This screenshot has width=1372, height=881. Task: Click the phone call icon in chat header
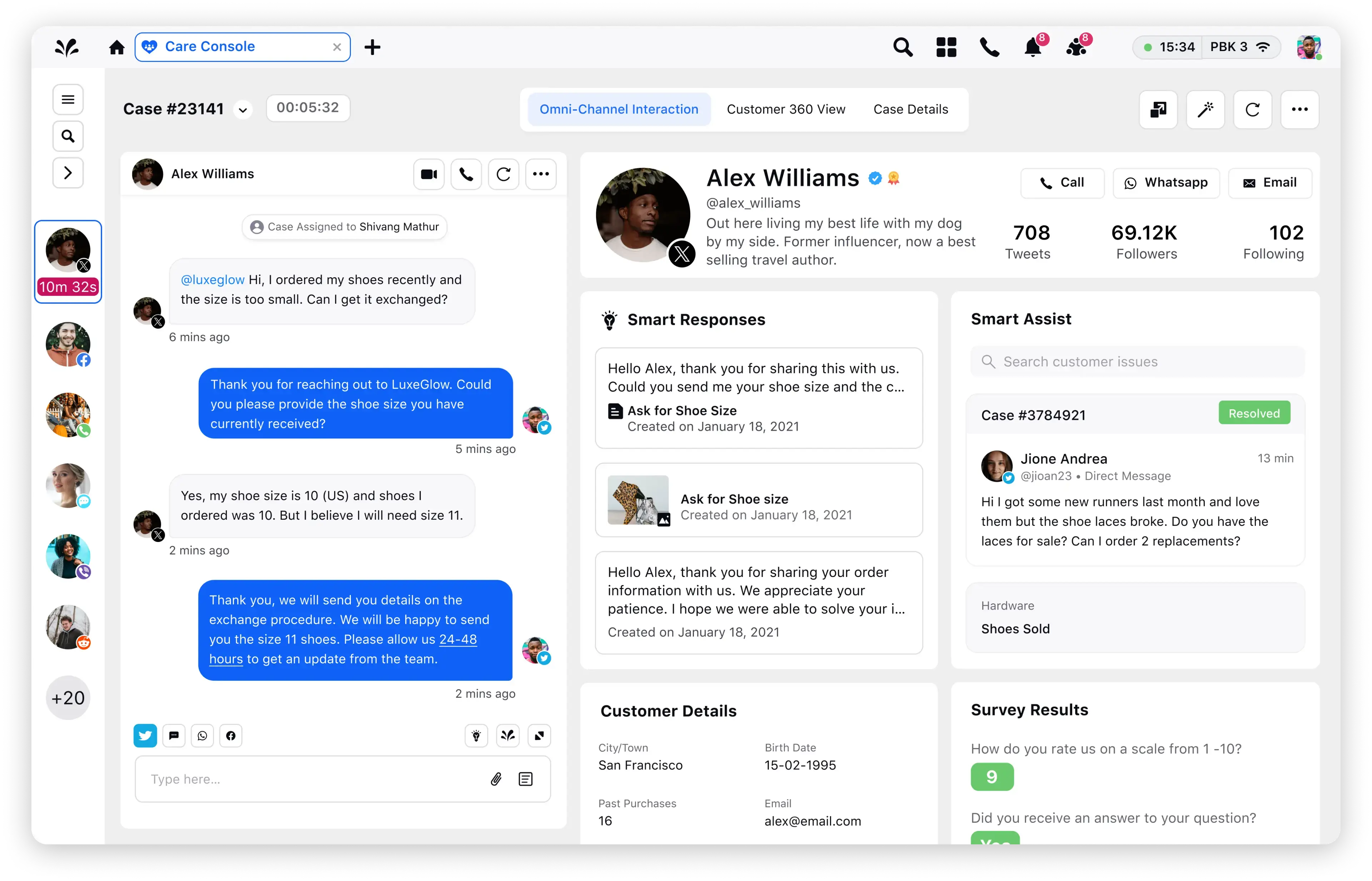[x=466, y=174]
